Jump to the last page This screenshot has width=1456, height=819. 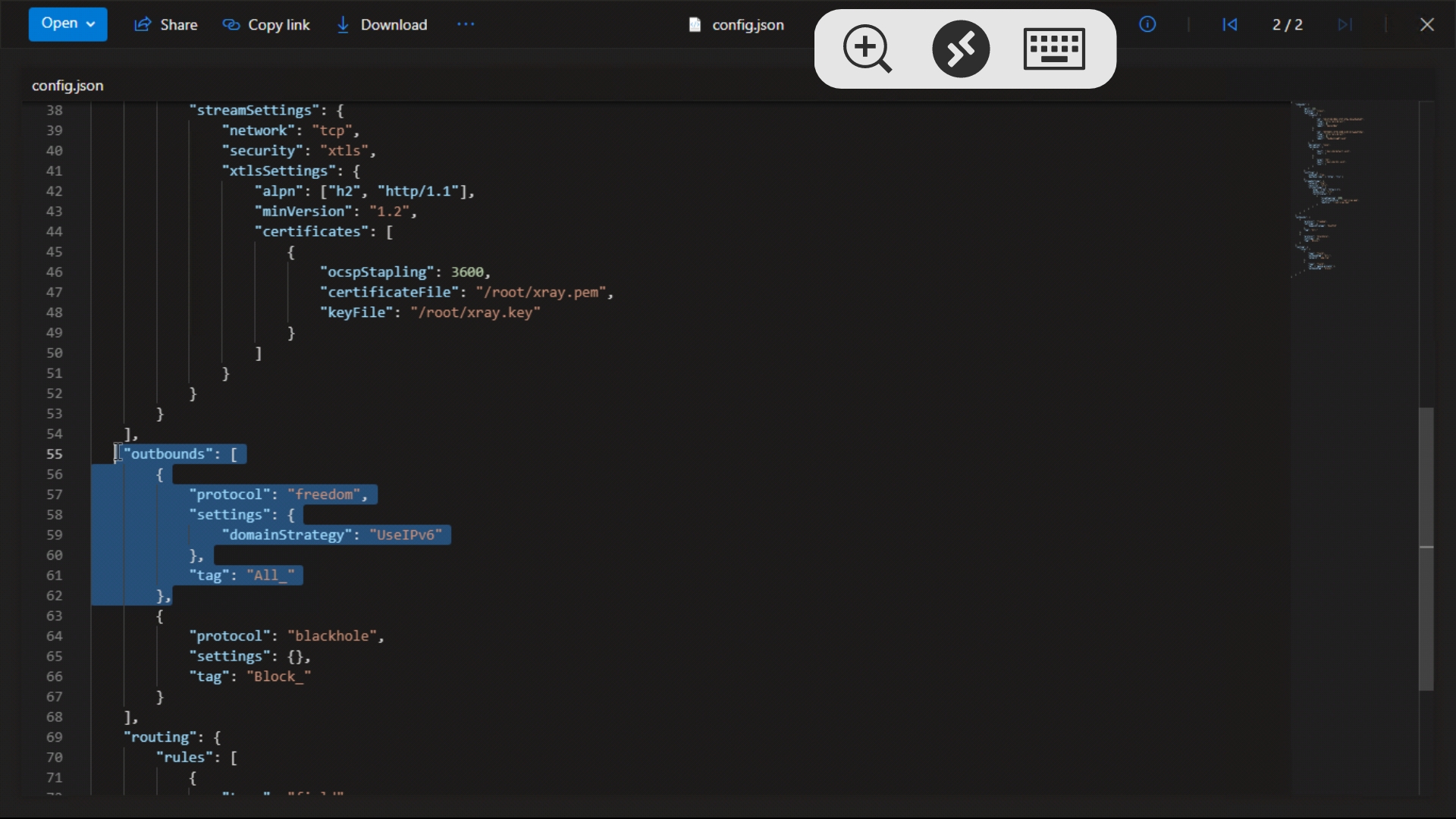coord(1346,24)
